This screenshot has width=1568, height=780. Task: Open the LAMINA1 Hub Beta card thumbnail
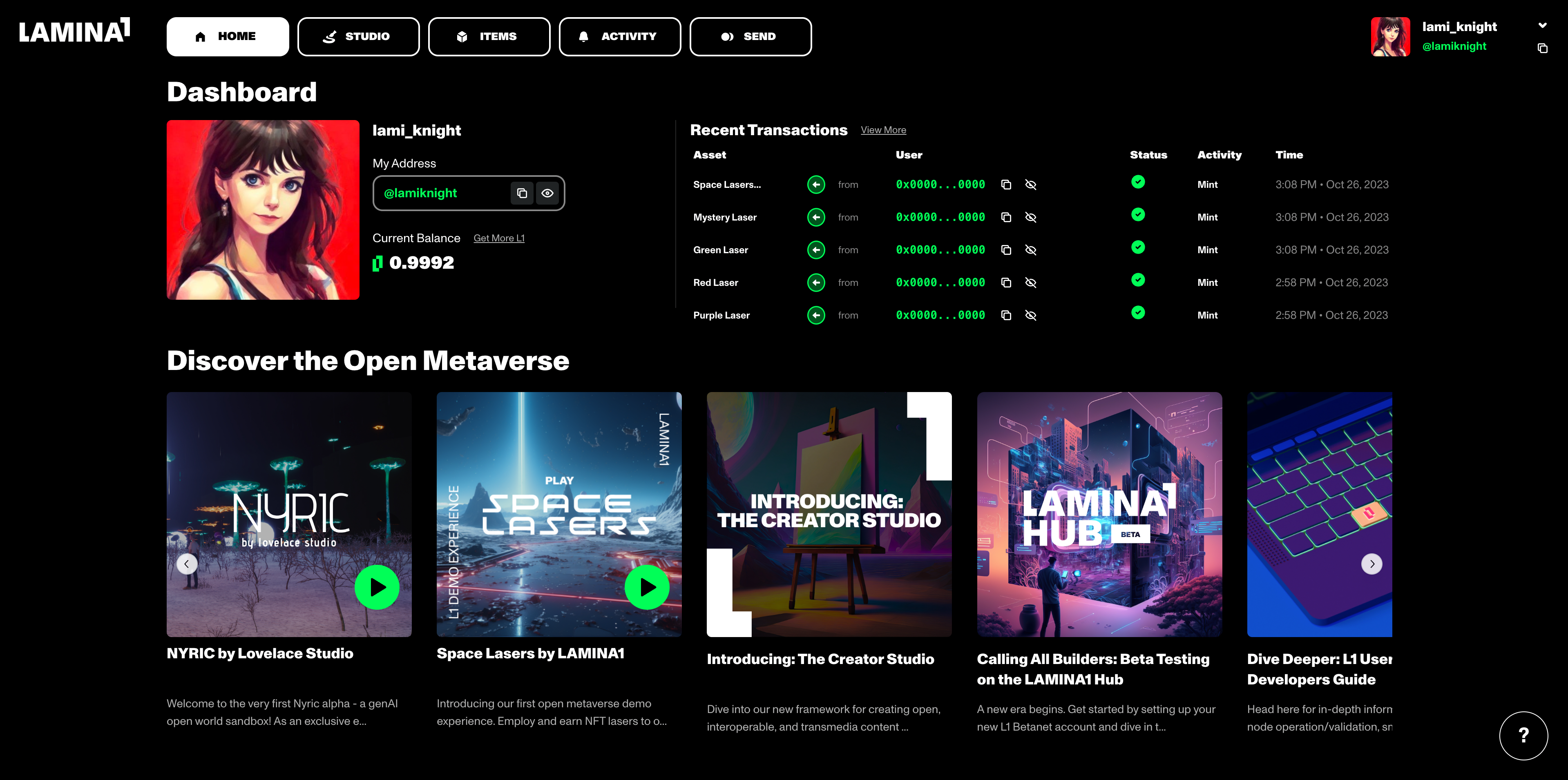tap(1099, 514)
